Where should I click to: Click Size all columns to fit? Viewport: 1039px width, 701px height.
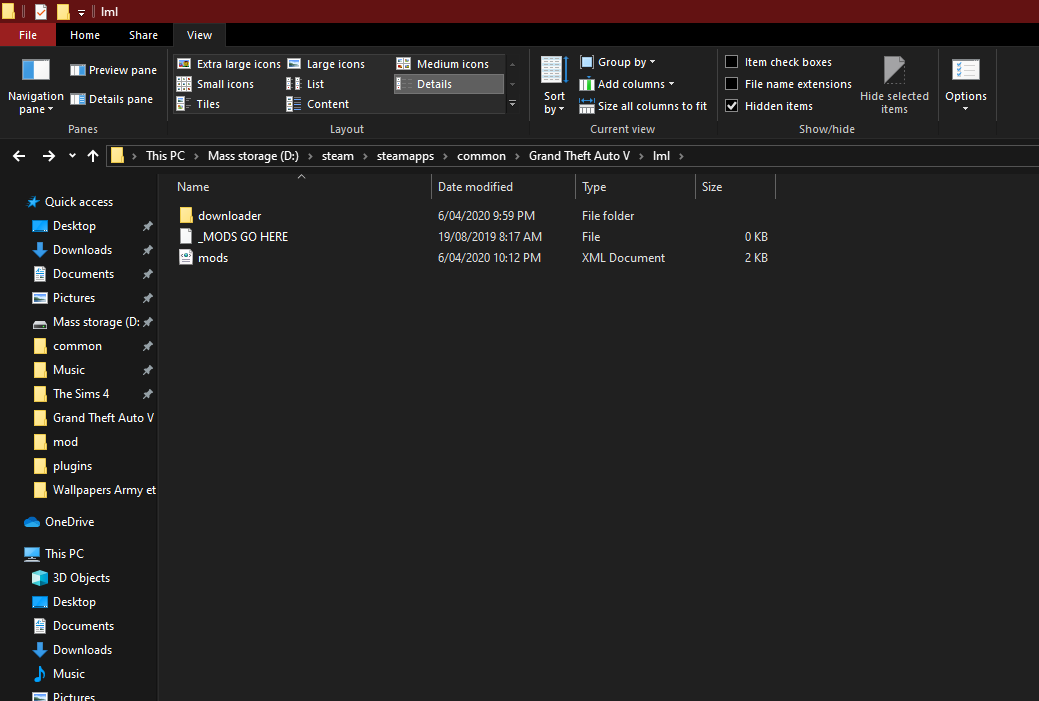tap(643, 106)
